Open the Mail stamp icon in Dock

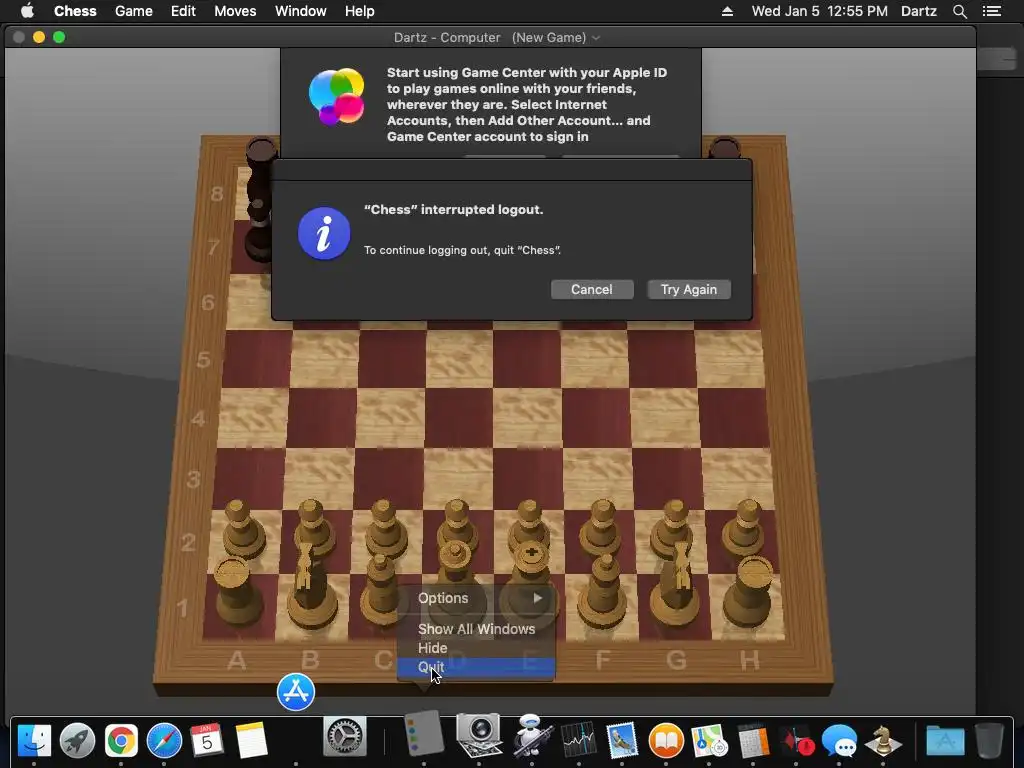pyautogui.click(x=622, y=741)
